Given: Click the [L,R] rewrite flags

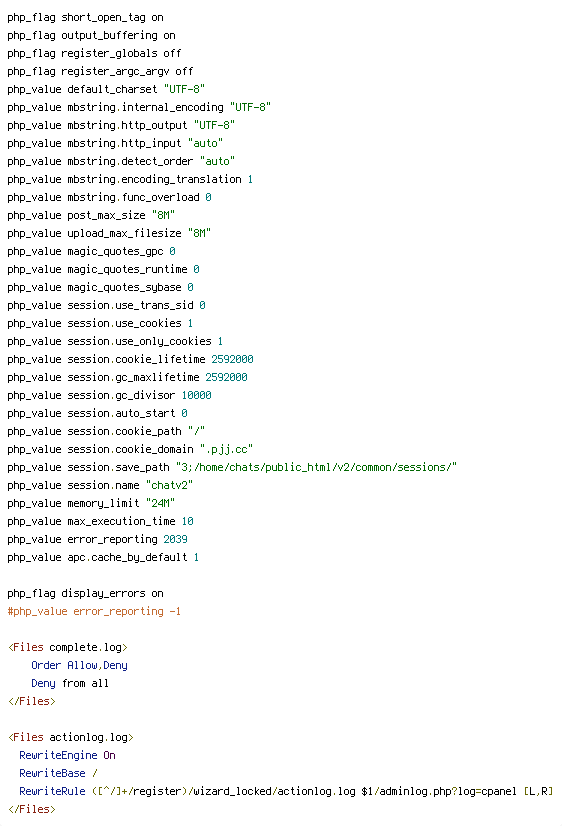Looking at the screenshot, I should [x=538, y=791].
